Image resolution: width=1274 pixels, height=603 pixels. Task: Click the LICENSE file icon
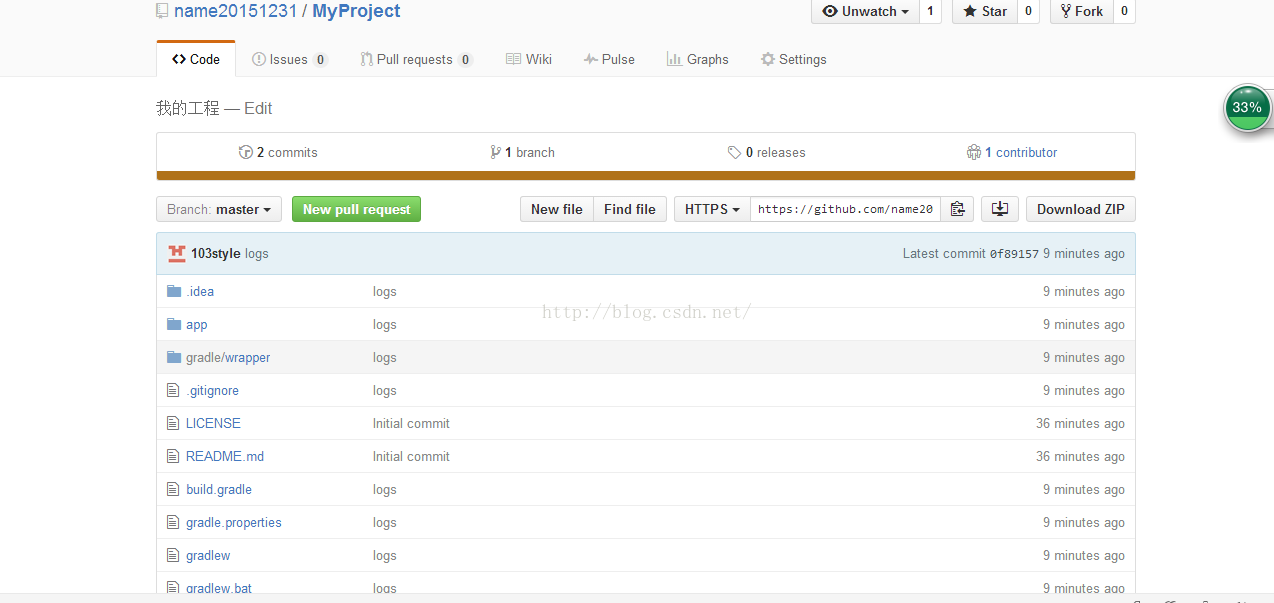(173, 423)
